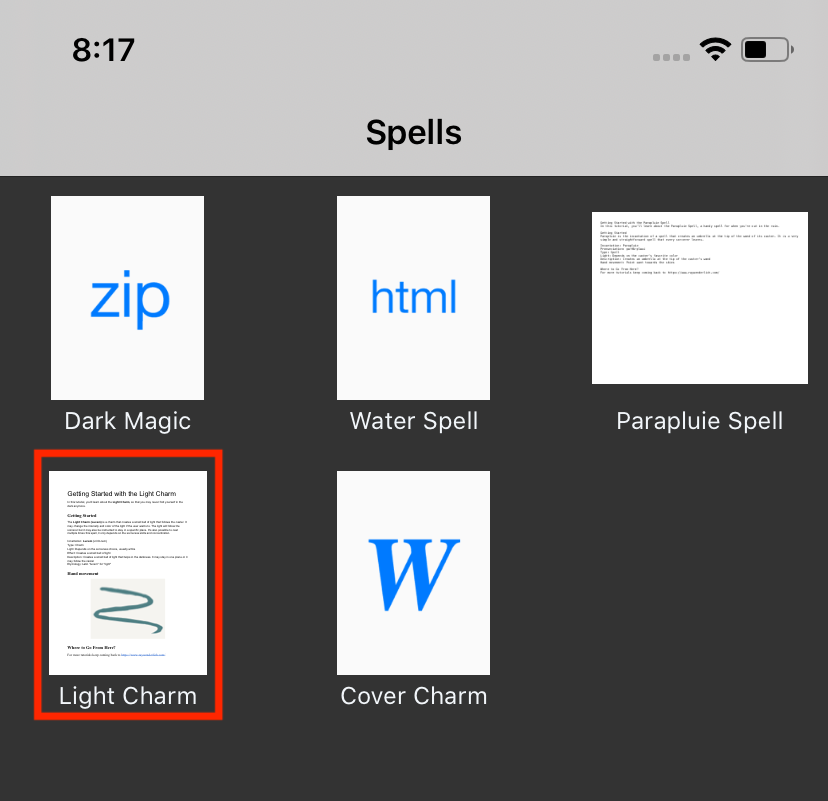Select the Dark Magic file name label
The image size is (828, 801).
pos(127,421)
